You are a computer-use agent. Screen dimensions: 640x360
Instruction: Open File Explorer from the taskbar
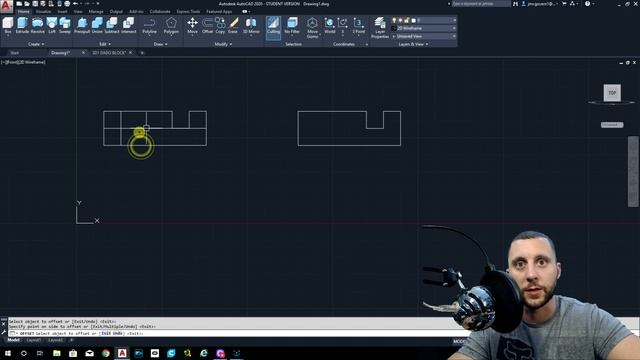[57, 353]
